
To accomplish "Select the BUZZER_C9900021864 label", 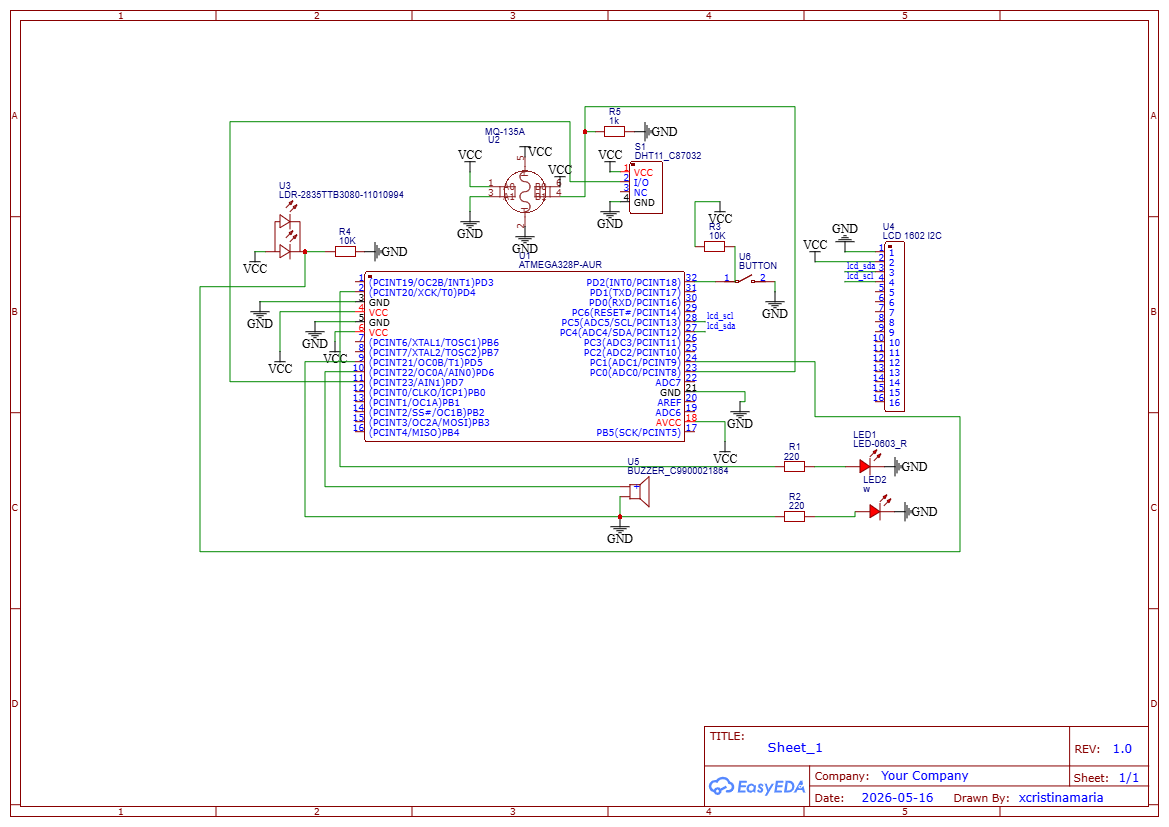I will coord(678,471).
